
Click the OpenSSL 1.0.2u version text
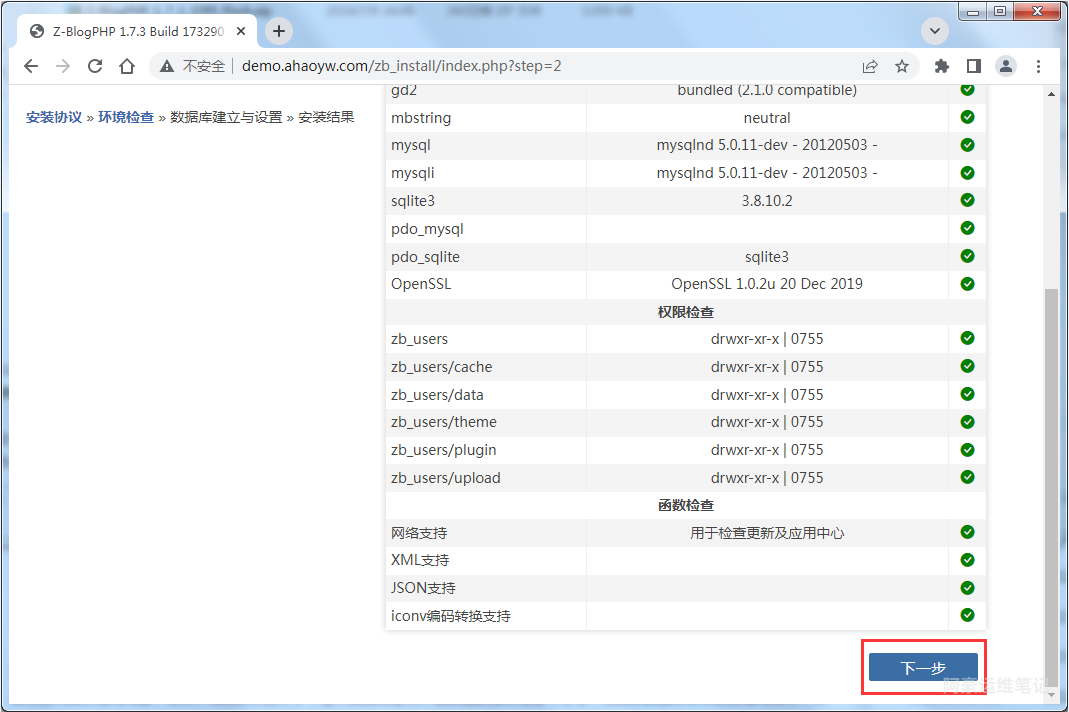point(767,284)
